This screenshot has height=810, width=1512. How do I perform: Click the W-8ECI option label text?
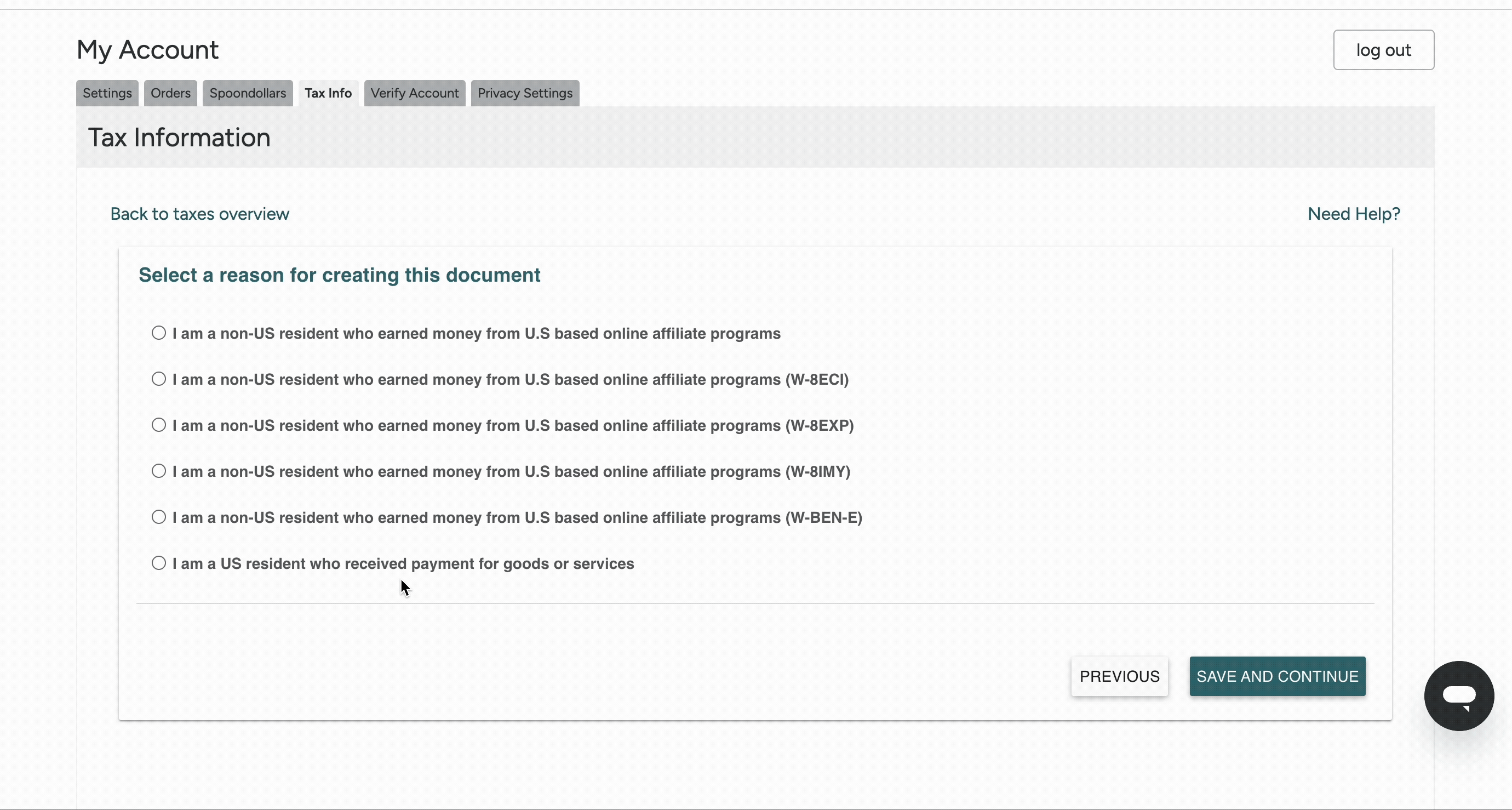pyautogui.click(x=511, y=379)
